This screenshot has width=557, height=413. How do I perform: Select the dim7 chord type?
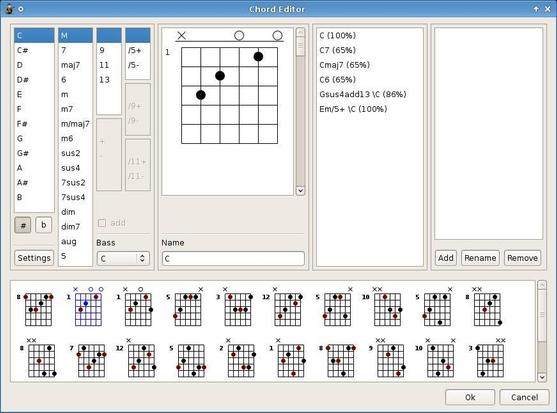tap(75, 227)
